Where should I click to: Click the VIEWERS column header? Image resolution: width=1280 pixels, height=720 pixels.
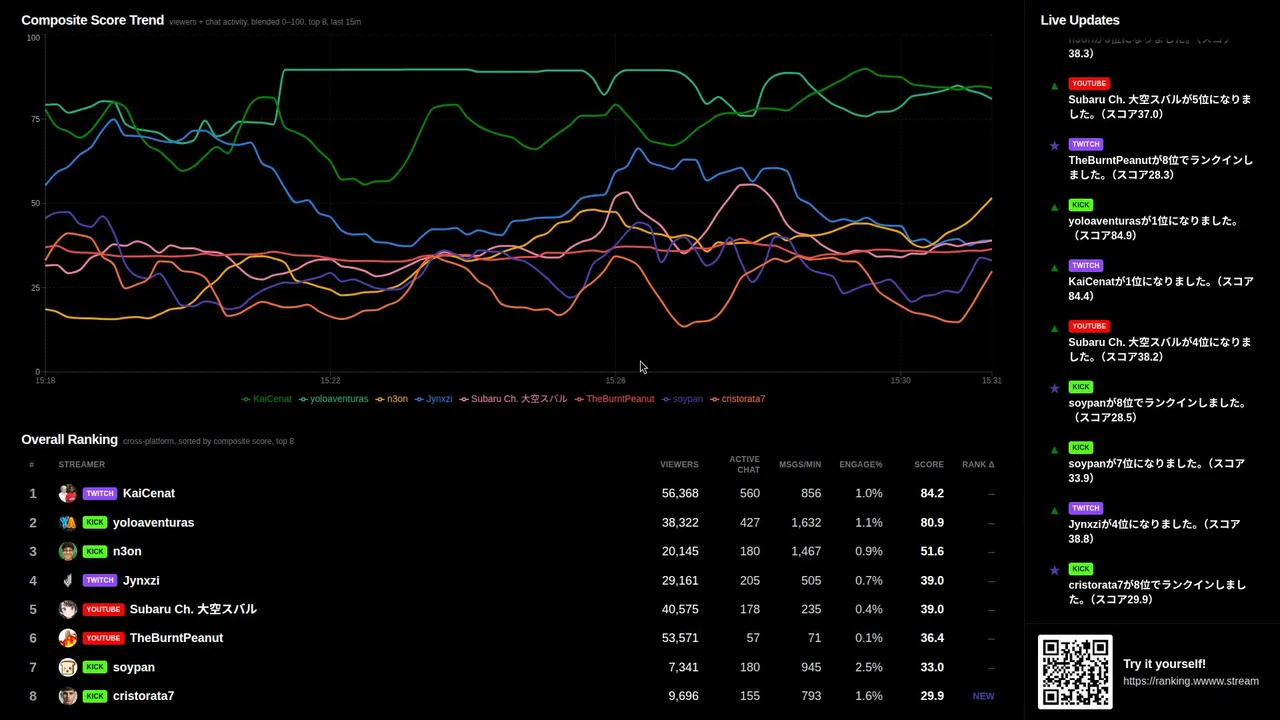(679, 464)
